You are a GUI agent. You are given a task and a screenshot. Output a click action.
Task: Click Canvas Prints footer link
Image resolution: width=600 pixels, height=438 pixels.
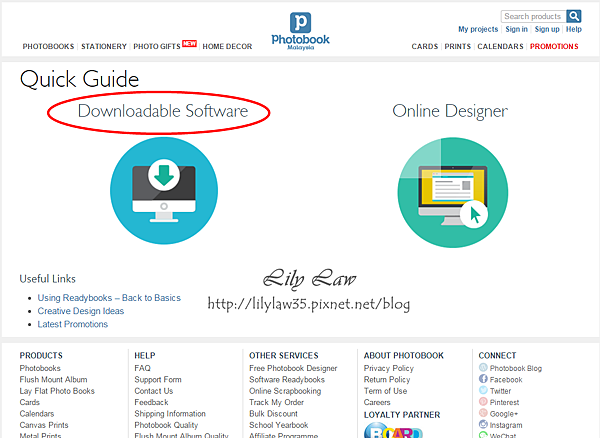pos(44,425)
